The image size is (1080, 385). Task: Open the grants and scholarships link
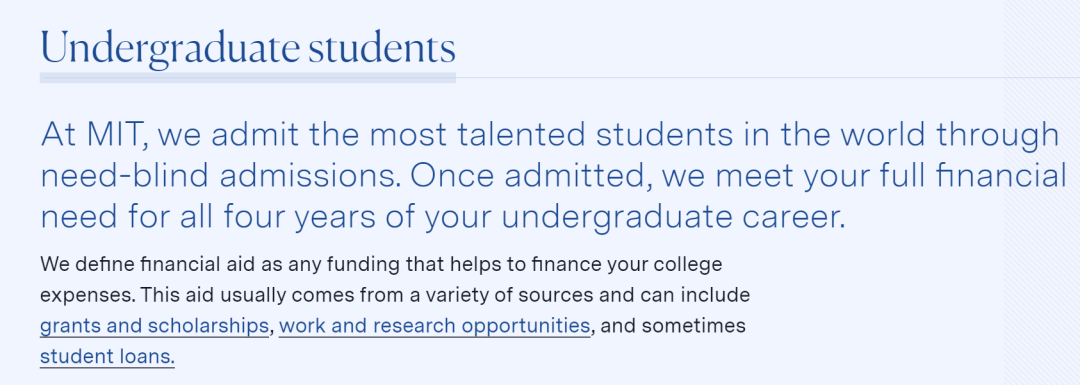(x=154, y=326)
